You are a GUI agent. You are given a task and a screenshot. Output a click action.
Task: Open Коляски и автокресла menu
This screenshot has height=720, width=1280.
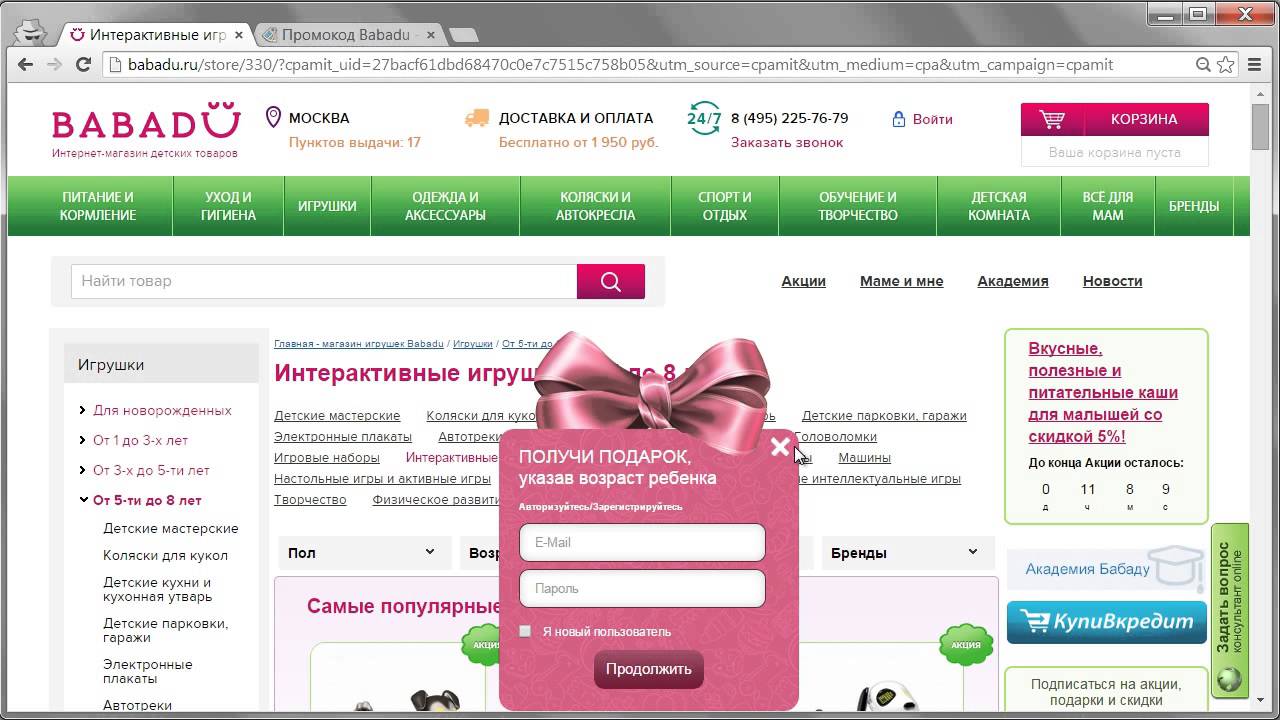[x=595, y=206]
